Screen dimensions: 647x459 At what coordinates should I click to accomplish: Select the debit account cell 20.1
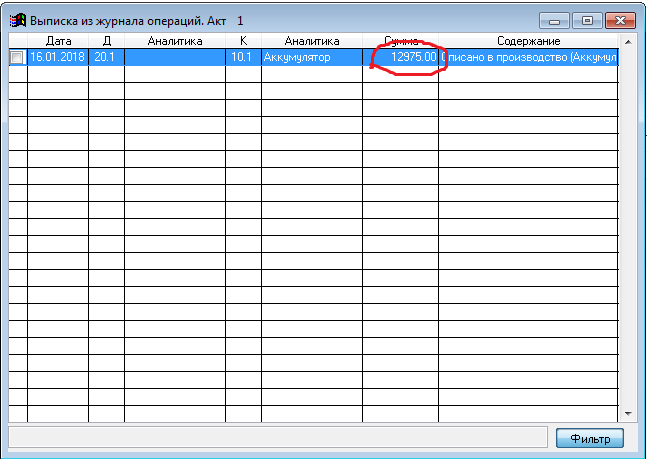[106, 58]
